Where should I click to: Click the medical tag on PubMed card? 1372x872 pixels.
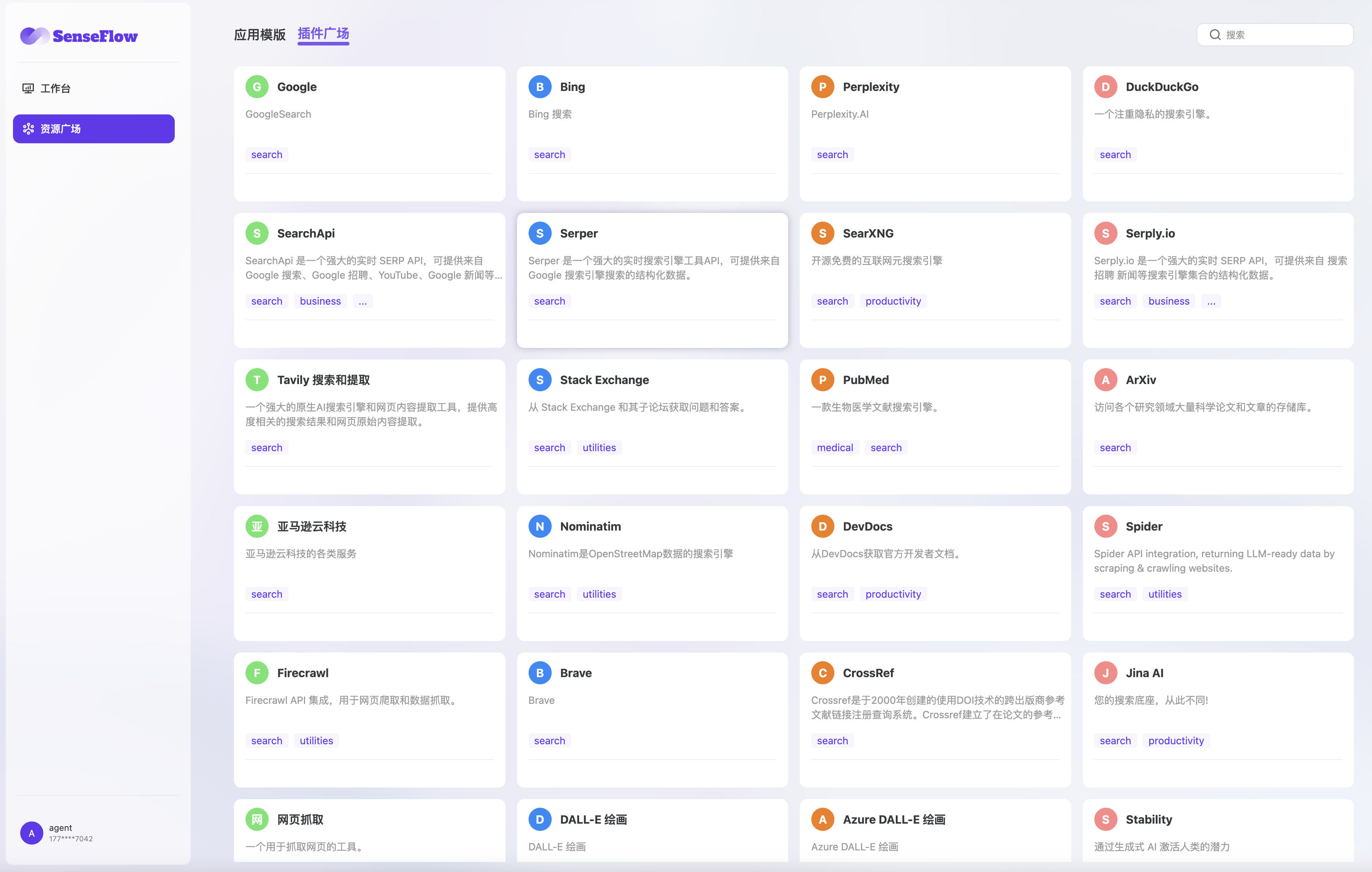835,448
